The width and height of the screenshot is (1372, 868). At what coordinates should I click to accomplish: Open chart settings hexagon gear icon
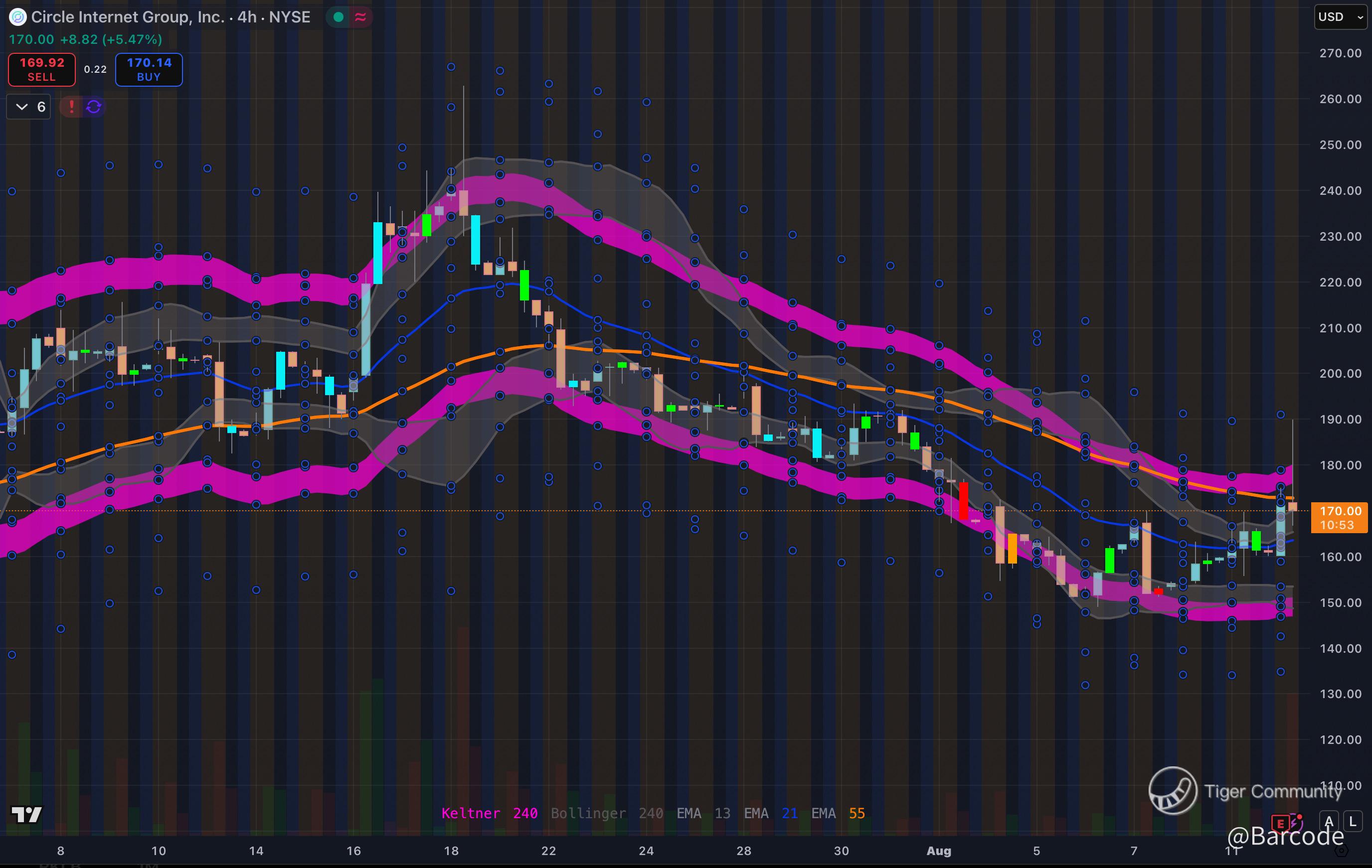pos(1341,851)
